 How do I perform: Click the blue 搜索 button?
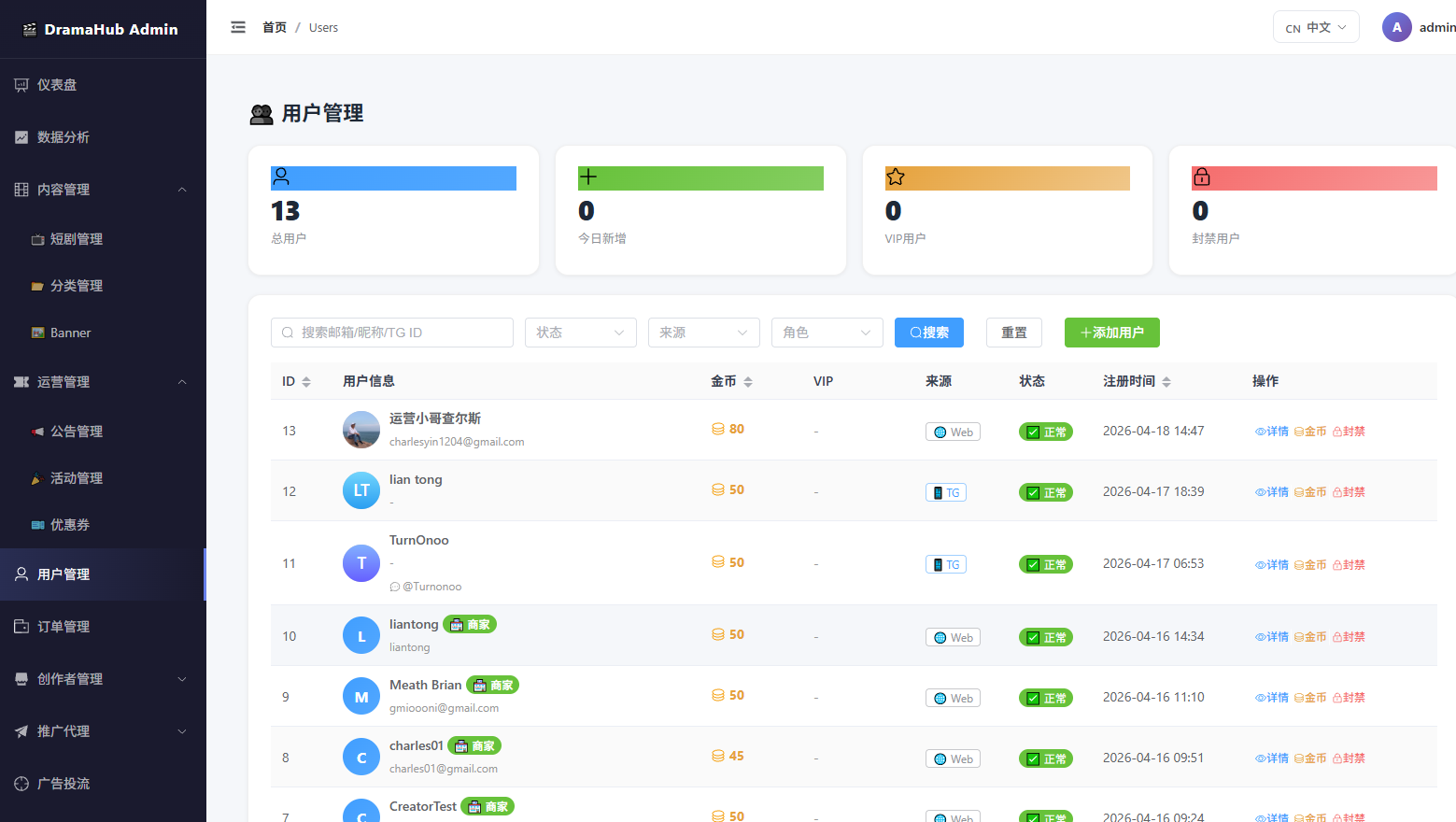929,333
